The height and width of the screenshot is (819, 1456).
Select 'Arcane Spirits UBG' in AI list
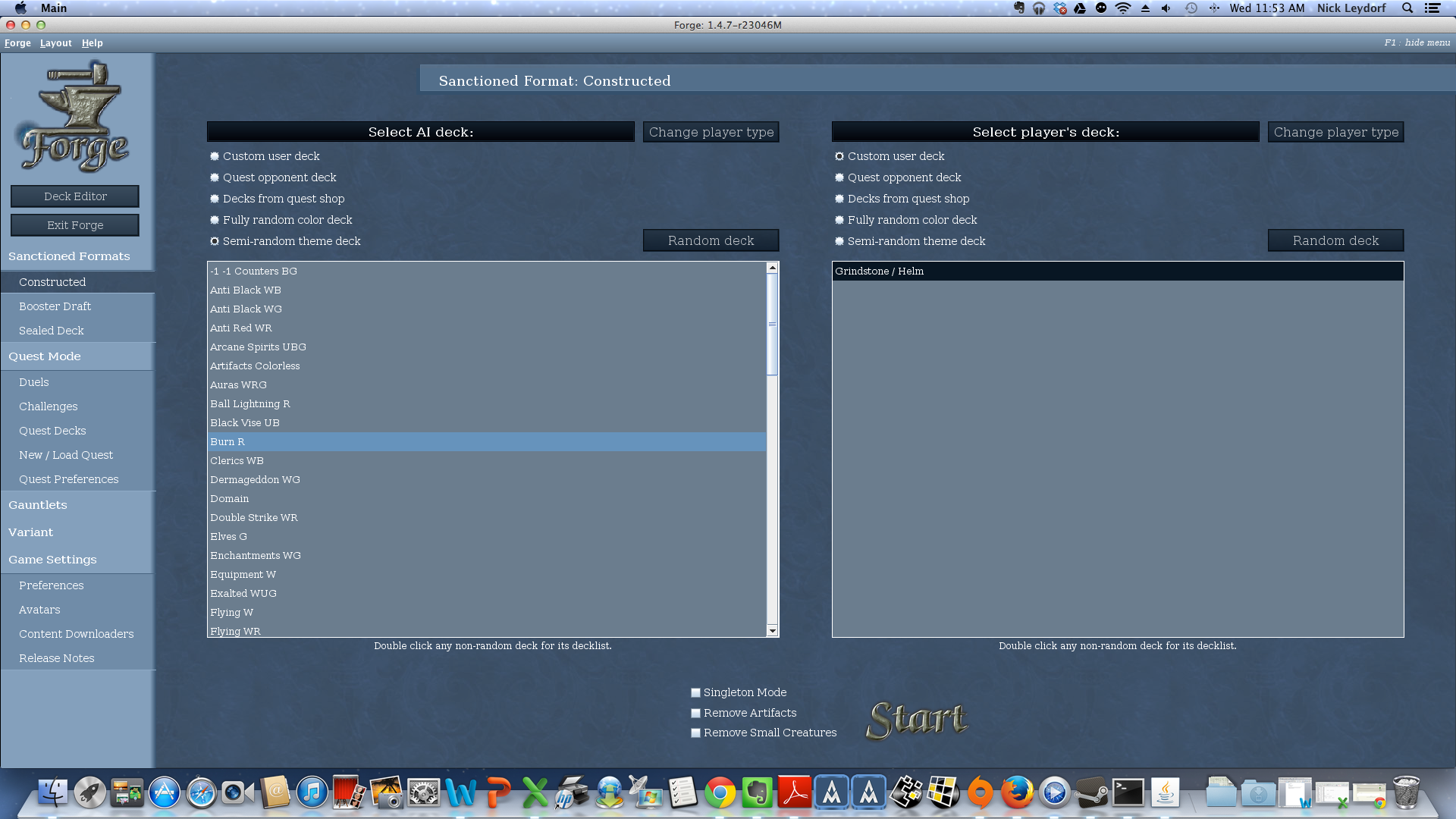click(x=487, y=347)
